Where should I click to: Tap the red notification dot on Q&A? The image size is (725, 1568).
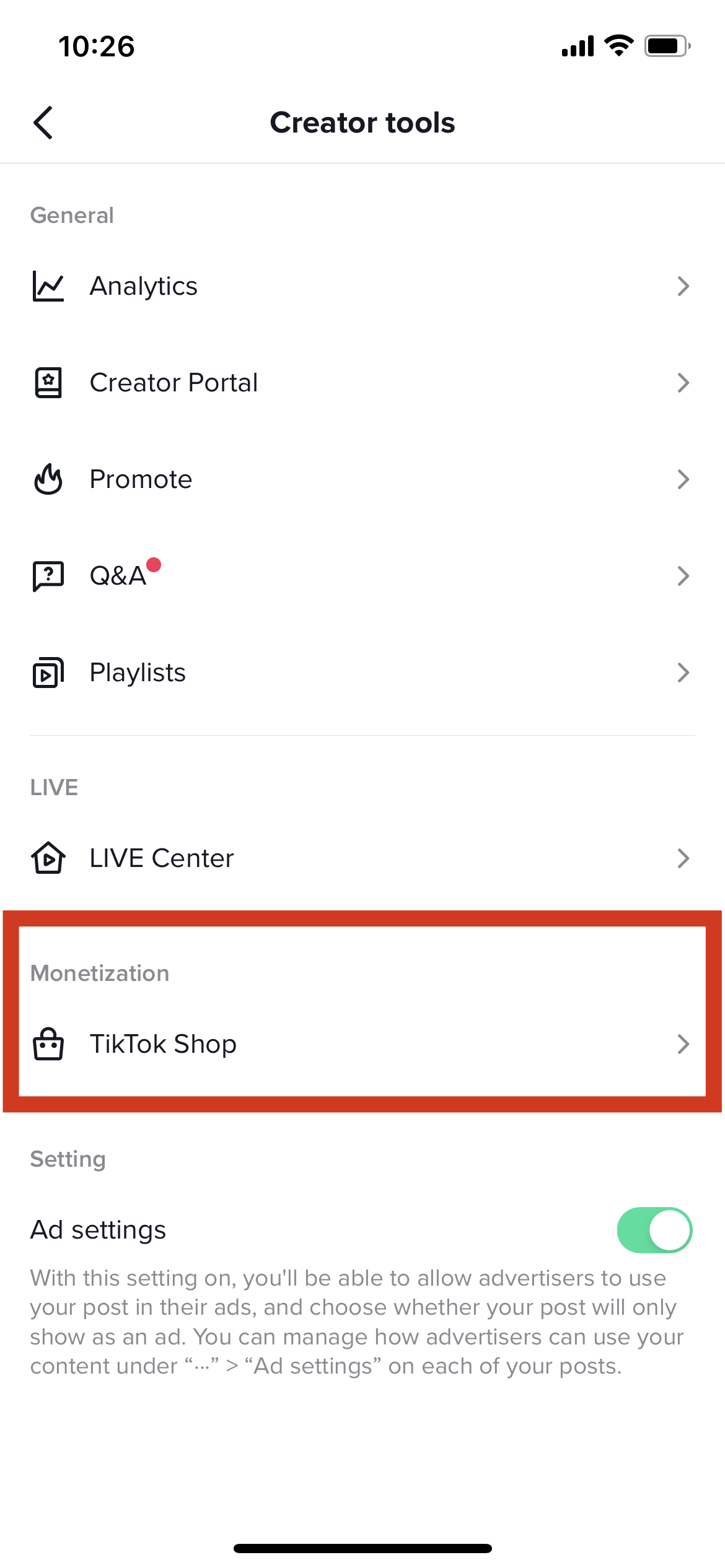[x=154, y=565]
